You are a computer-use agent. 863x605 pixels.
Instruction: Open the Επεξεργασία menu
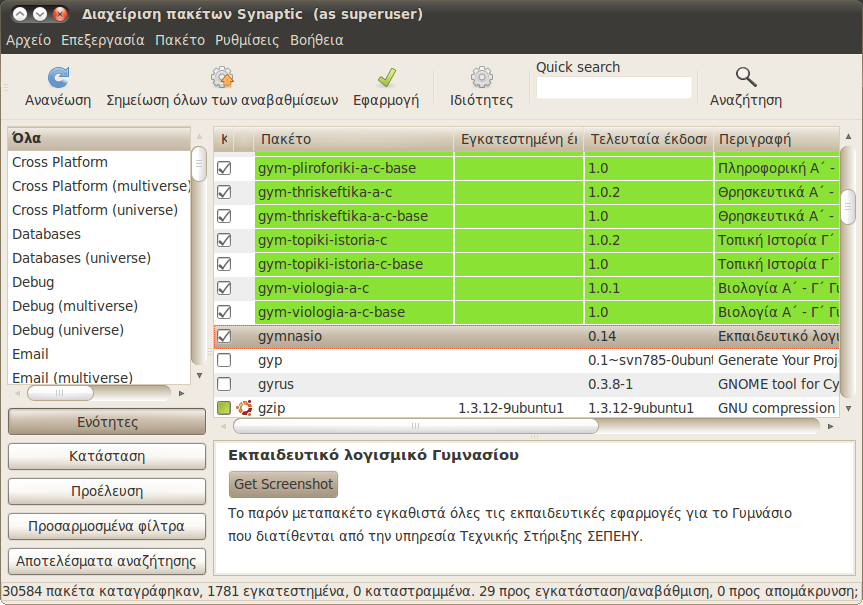tap(103, 40)
